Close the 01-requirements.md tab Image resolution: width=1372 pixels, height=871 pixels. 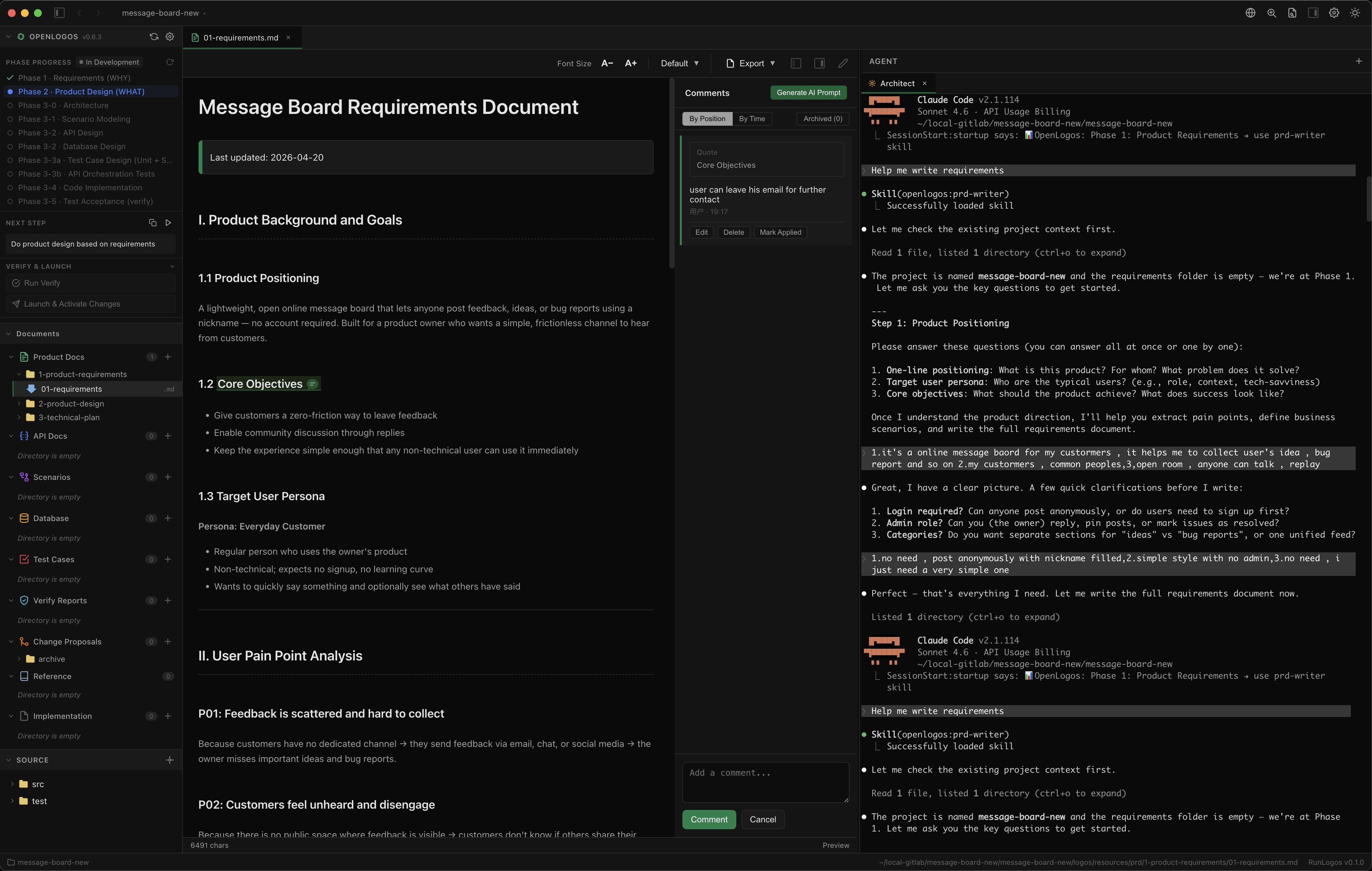(288, 38)
